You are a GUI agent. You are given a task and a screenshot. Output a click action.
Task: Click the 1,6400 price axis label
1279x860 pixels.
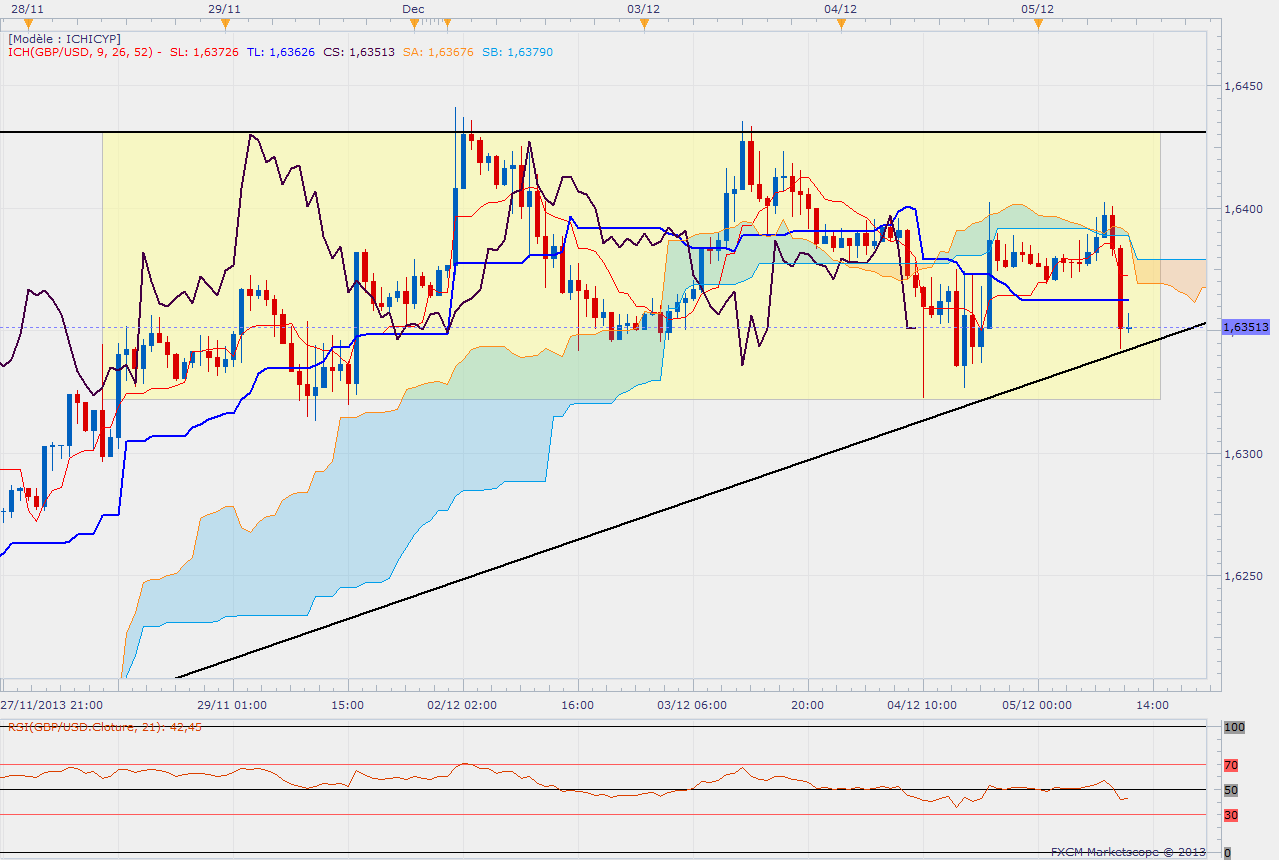tap(1244, 208)
